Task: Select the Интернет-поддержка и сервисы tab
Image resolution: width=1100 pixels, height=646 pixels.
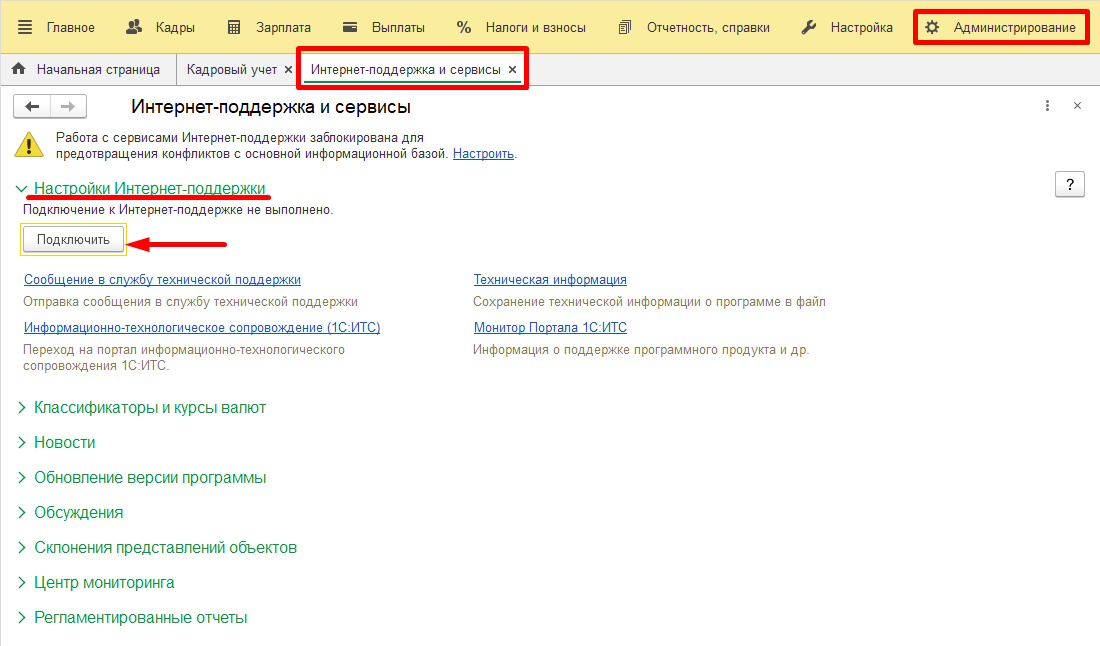Action: (405, 69)
